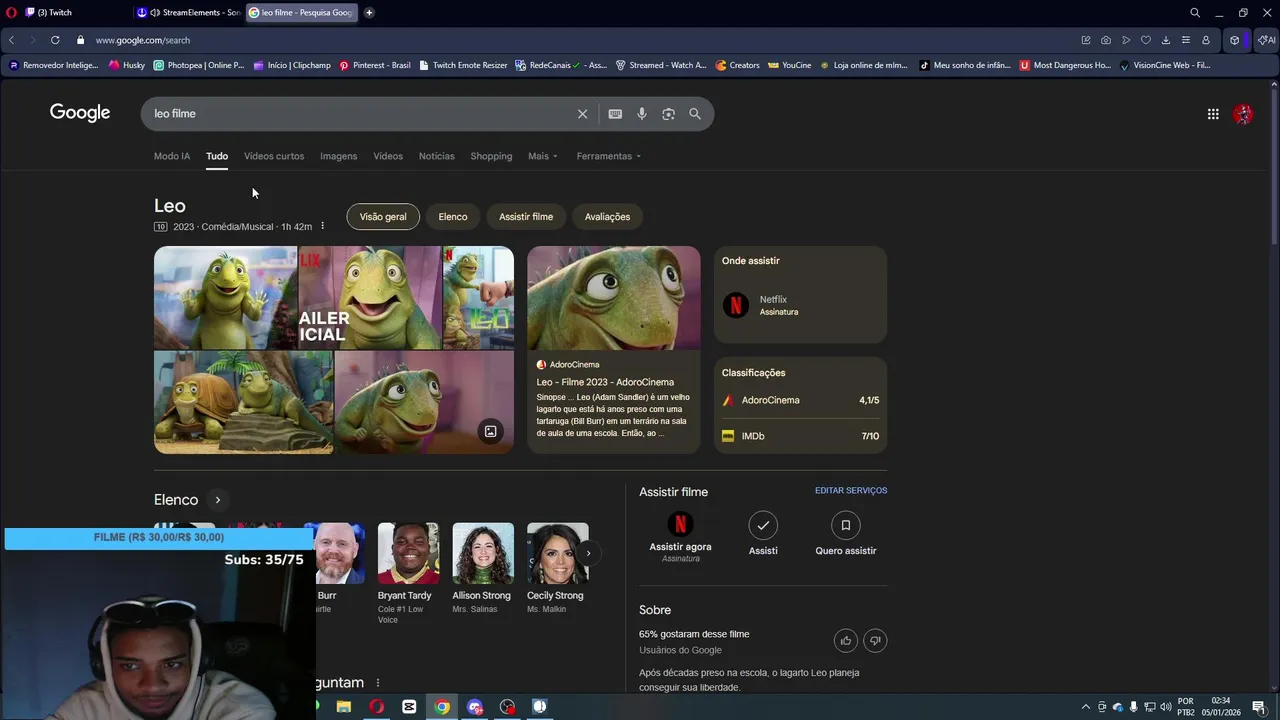Open the AdoroCinema 4,1/5 rating
Screen dimensions: 1280x720
coord(800,400)
